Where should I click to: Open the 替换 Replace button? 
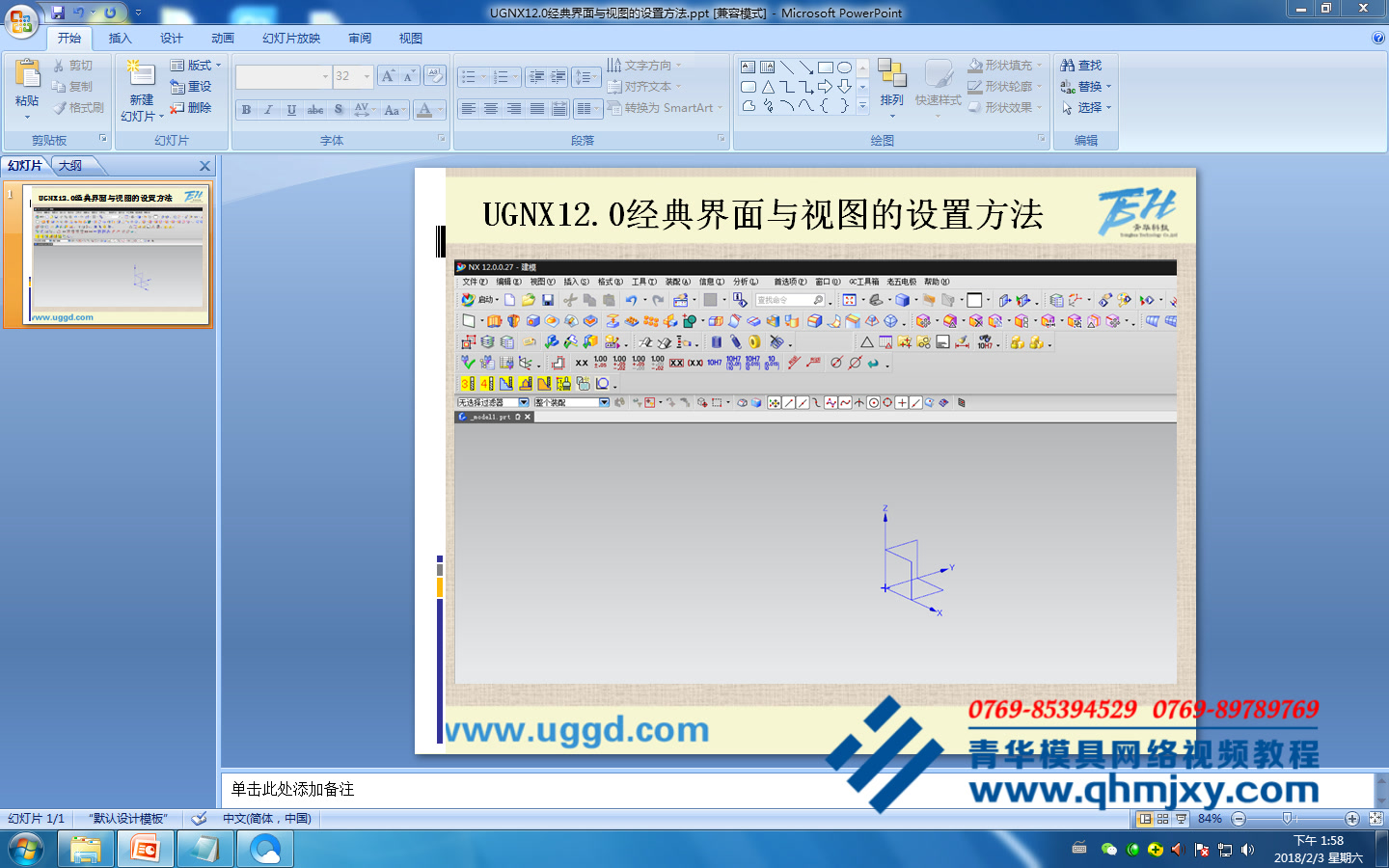[1086, 87]
